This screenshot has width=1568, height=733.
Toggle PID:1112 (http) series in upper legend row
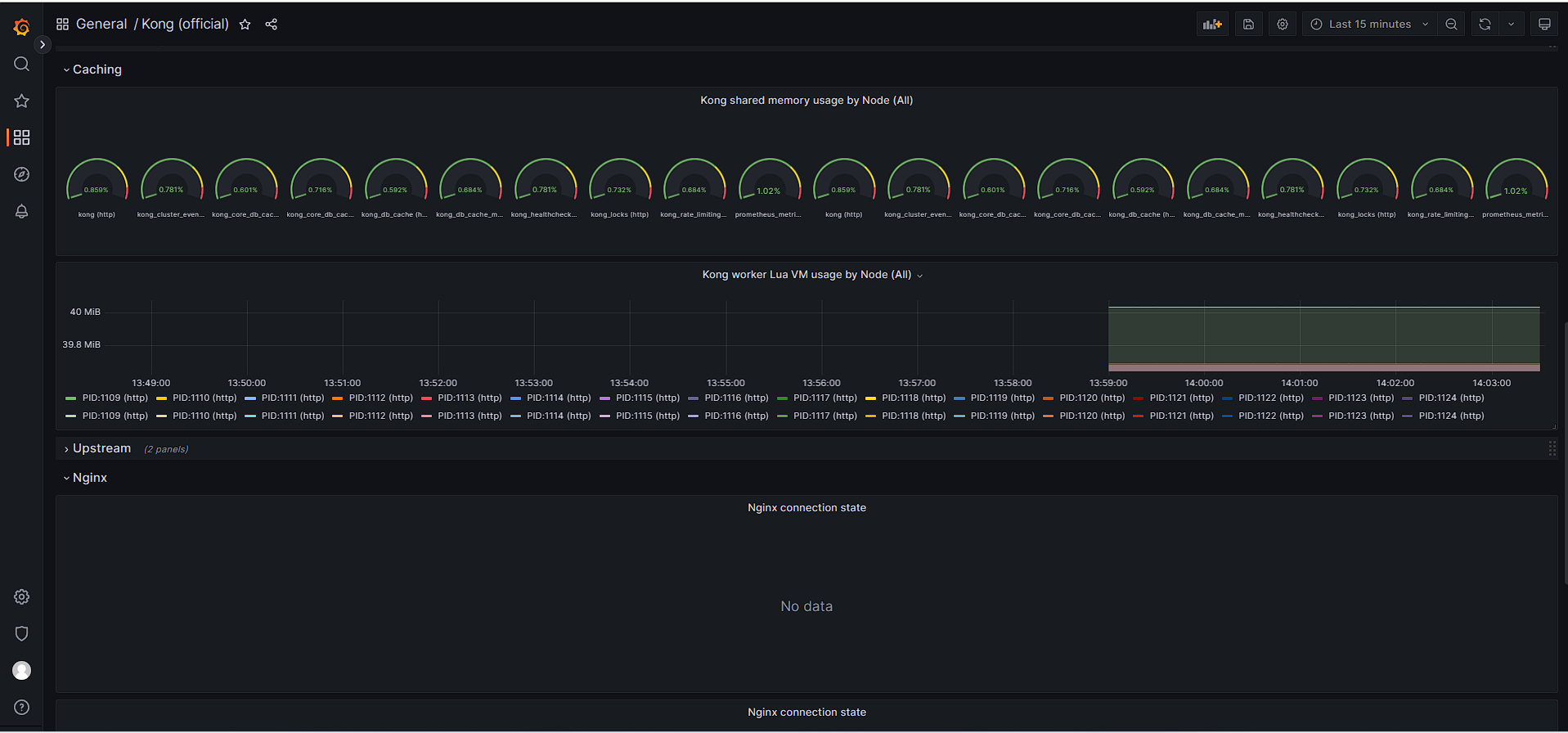click(381, 398)
